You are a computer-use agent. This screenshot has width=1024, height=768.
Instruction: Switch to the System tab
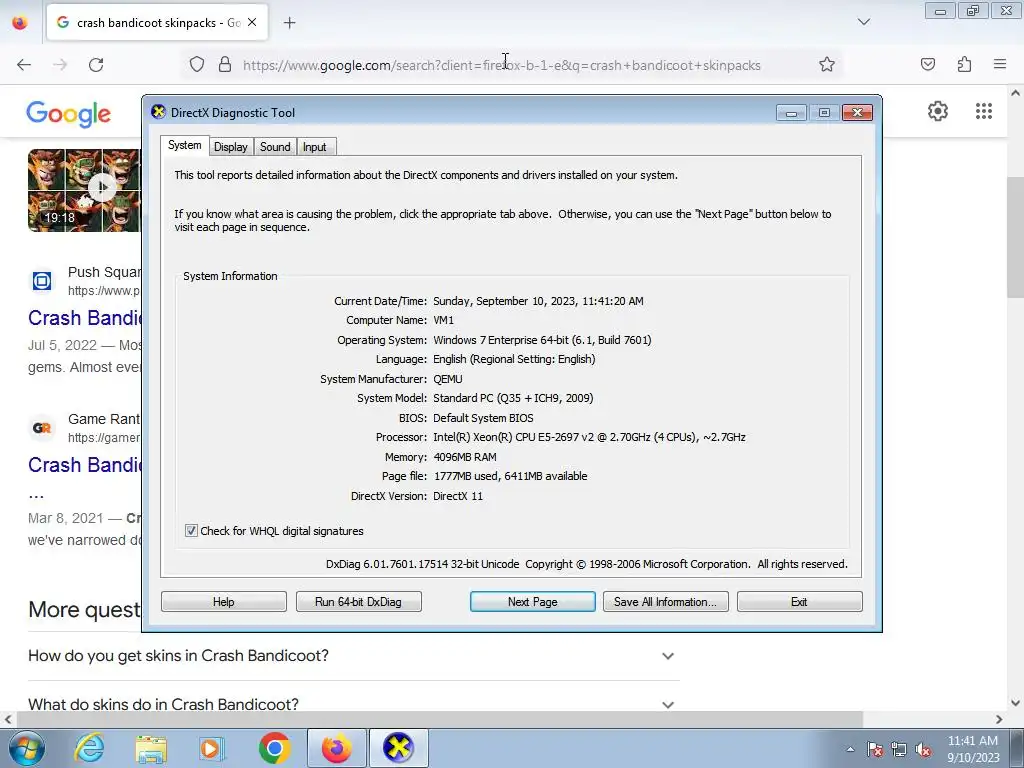pos(185,146)
